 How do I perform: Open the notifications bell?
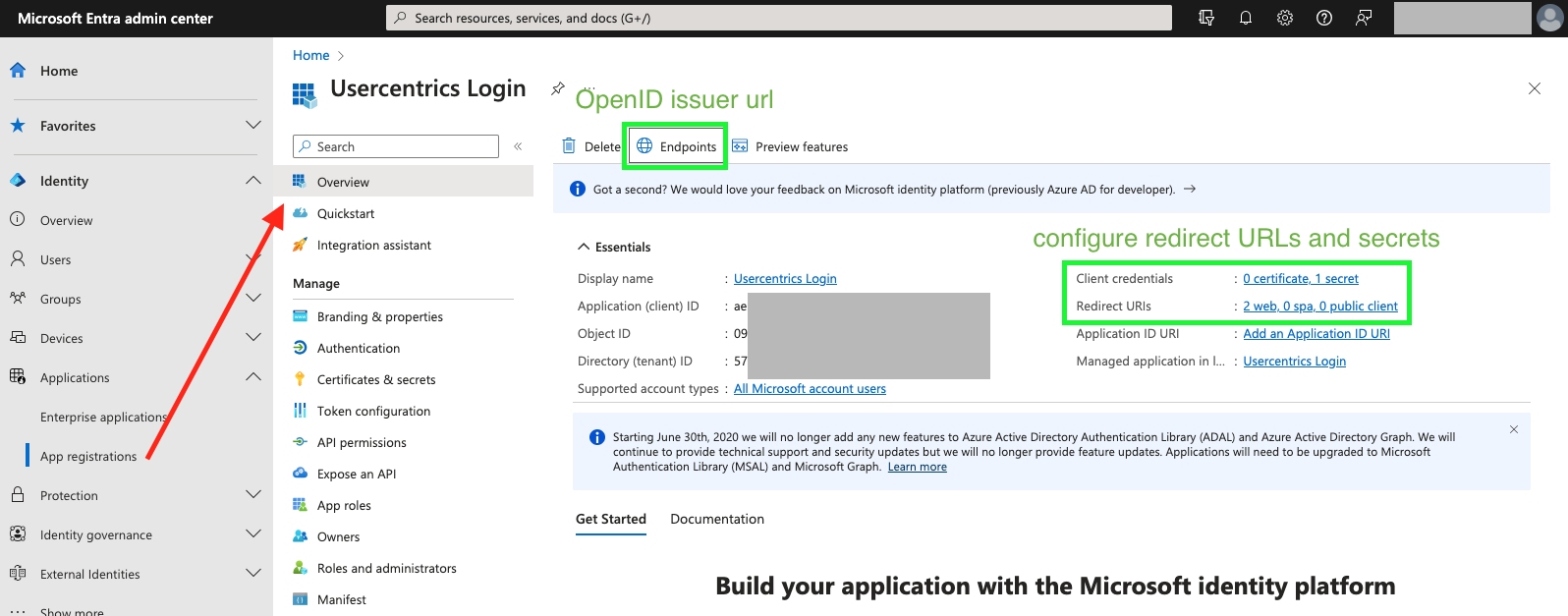tap(1246, 18)
